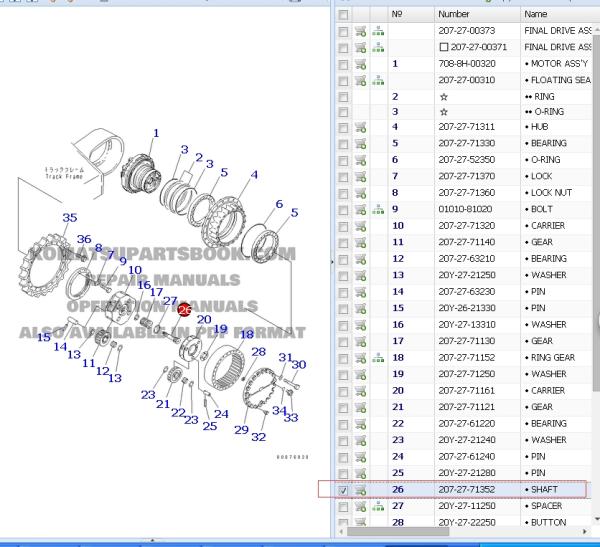The height and width of the screenshot is (547, 600).
Task: Add GEAR 207-27-71121 to cart
Action: pos(360,407)
